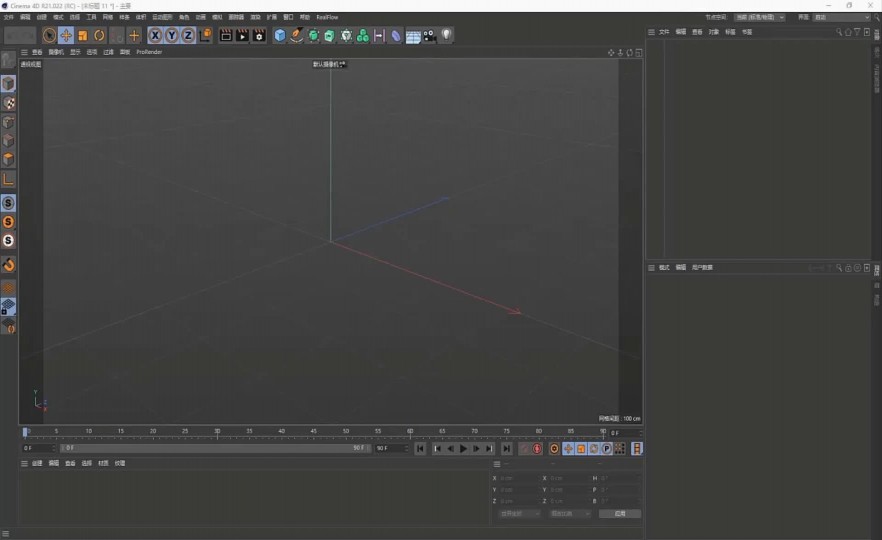Viewport: 882px width, 540px height.
Task: Add a Light object
Action: click(x=446, y=35)
